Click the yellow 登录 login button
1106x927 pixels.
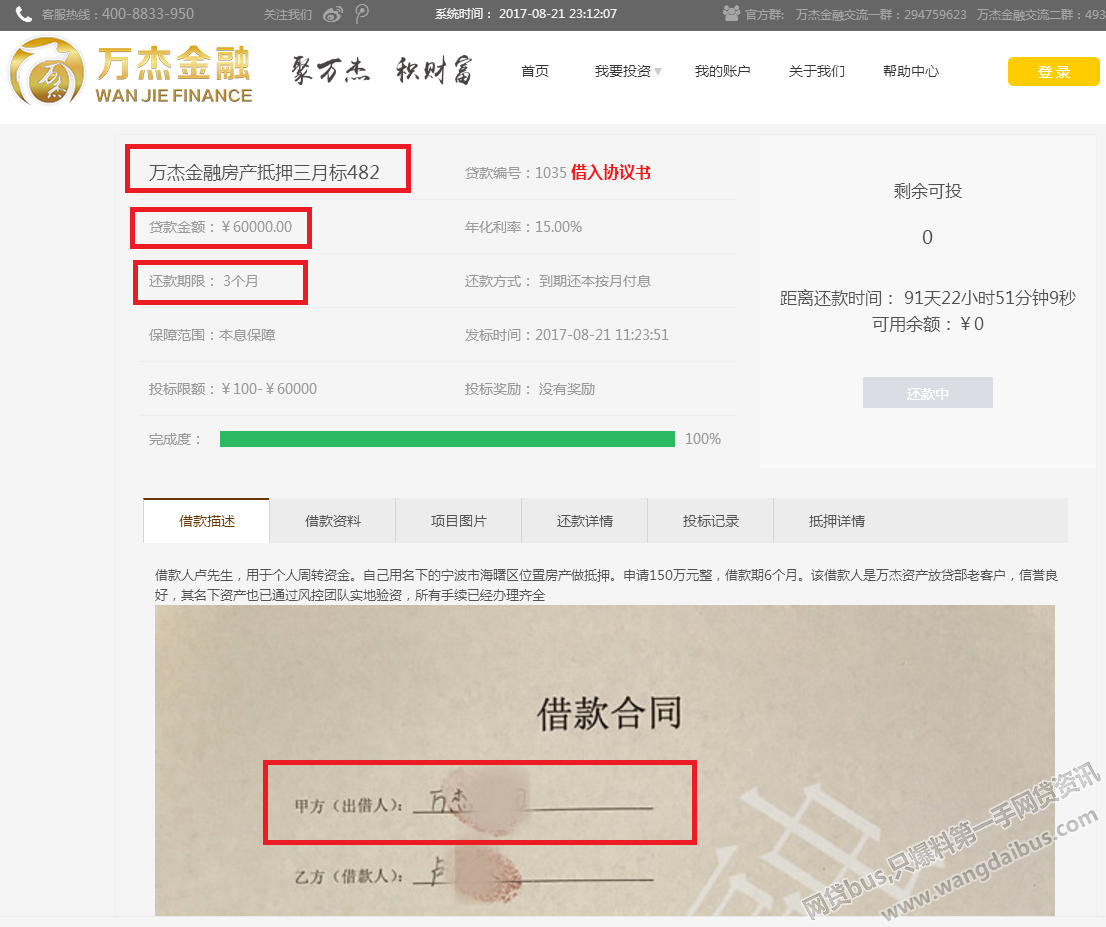tap(1054, 71)
